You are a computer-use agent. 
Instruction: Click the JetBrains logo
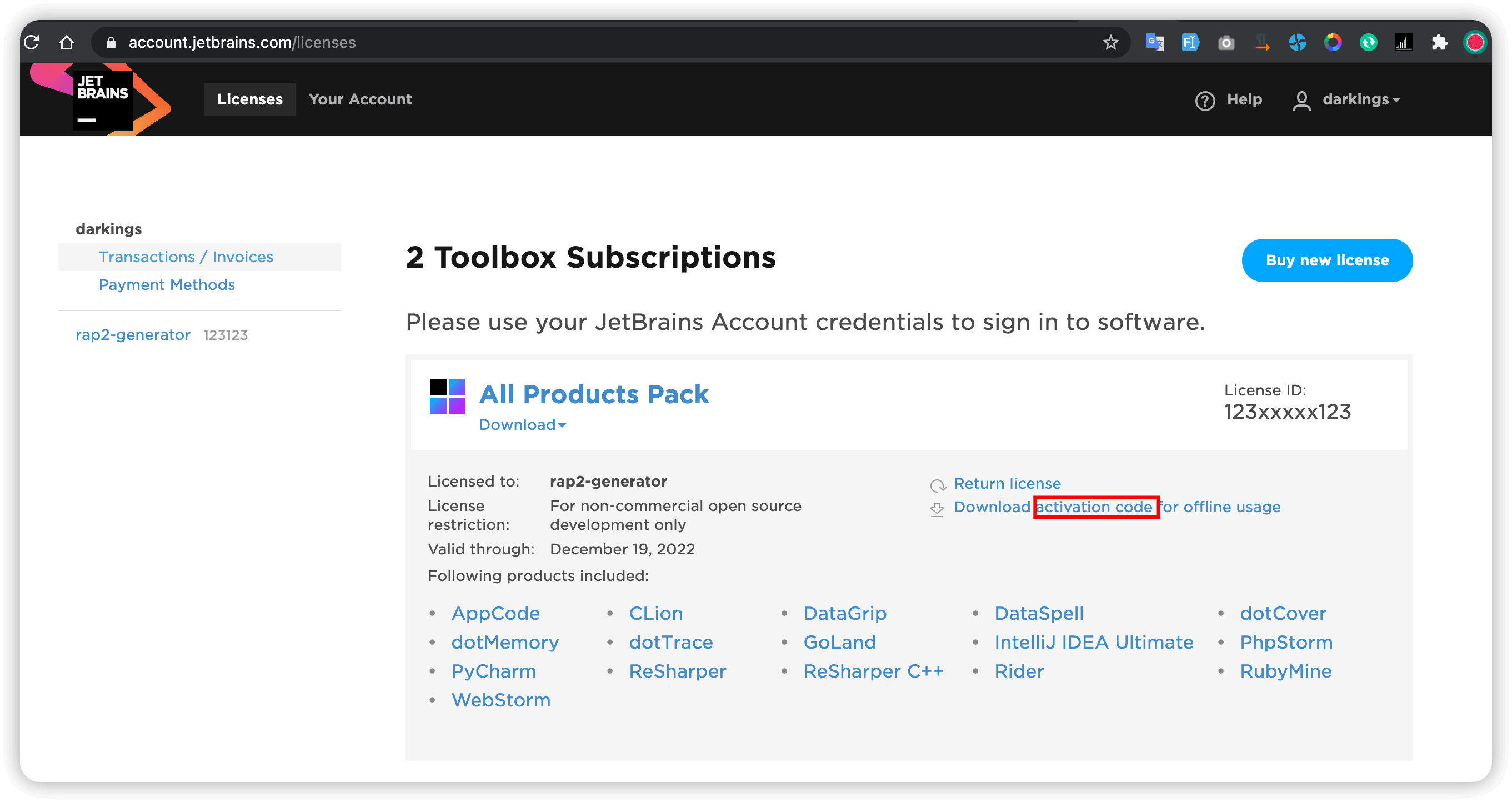click(103, 98)
